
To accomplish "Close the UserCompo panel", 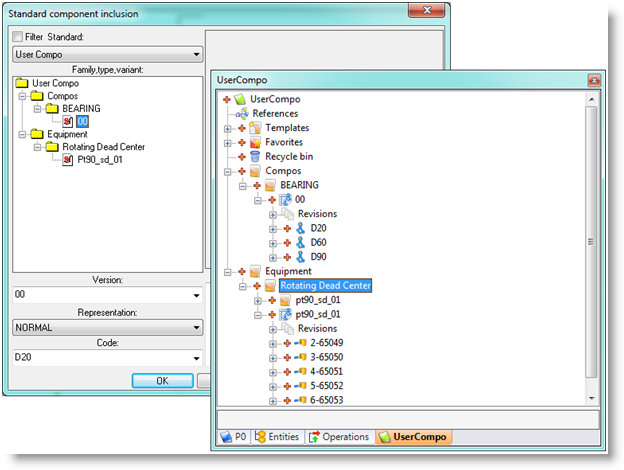I will point(593,77).
